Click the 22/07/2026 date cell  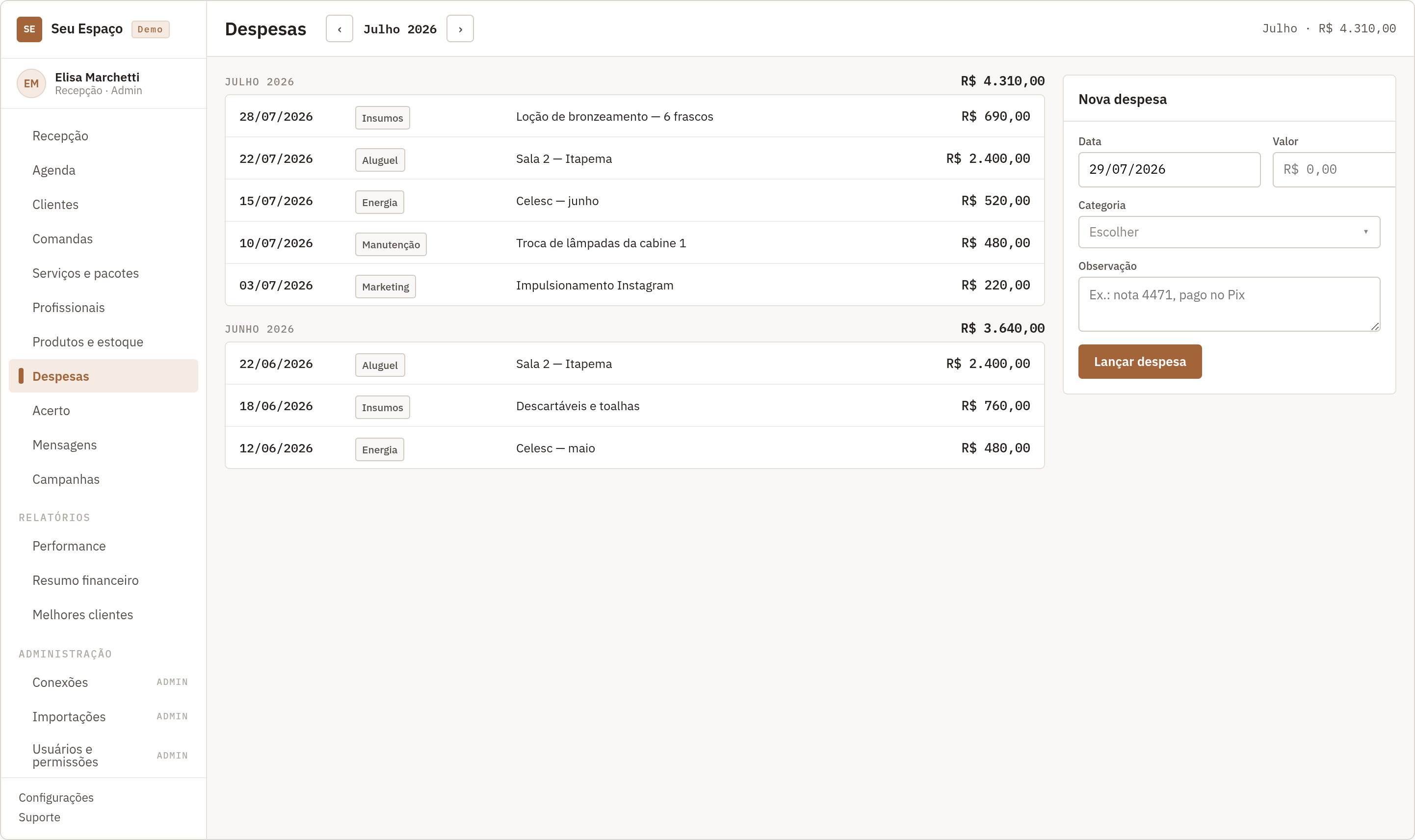(276, 159)
